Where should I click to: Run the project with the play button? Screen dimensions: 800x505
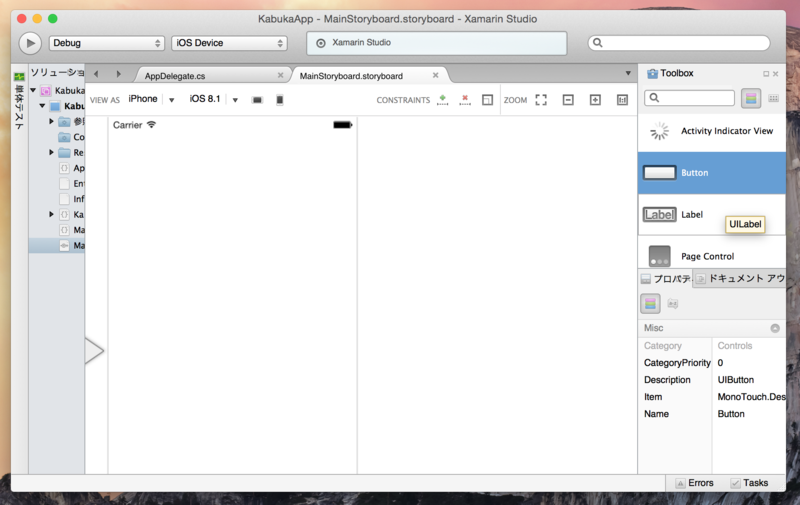31,43
